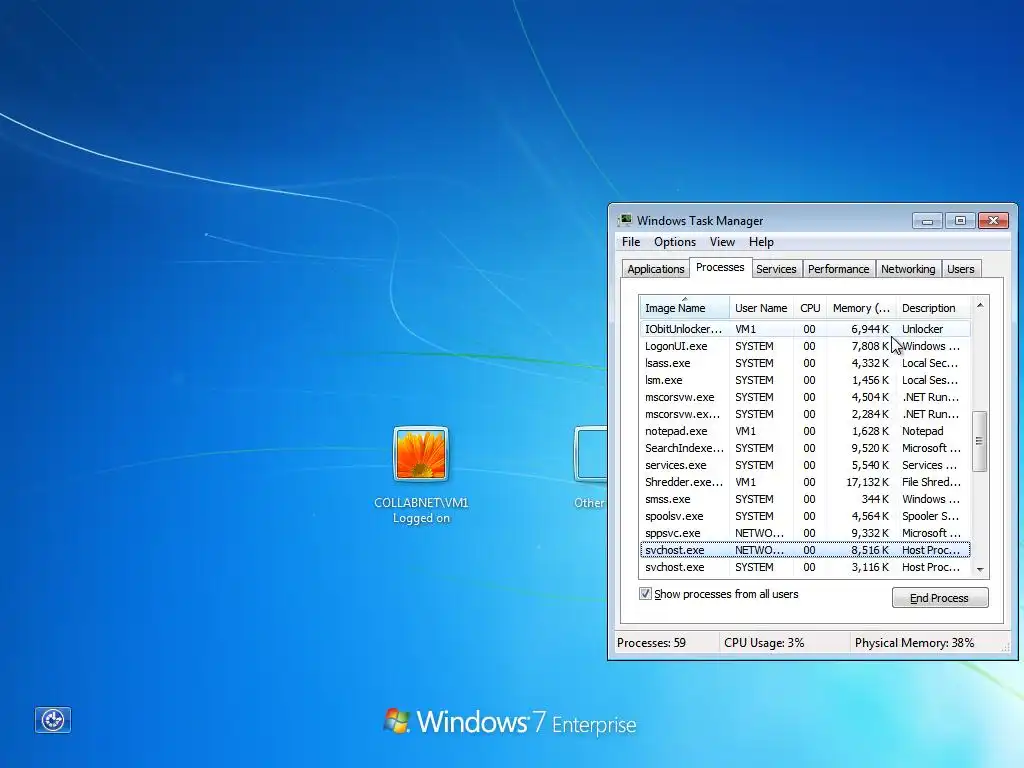Click the highlighted svchost.exe 8,516 K row
Screen dimensions: 1024x768
coord(805,550)
